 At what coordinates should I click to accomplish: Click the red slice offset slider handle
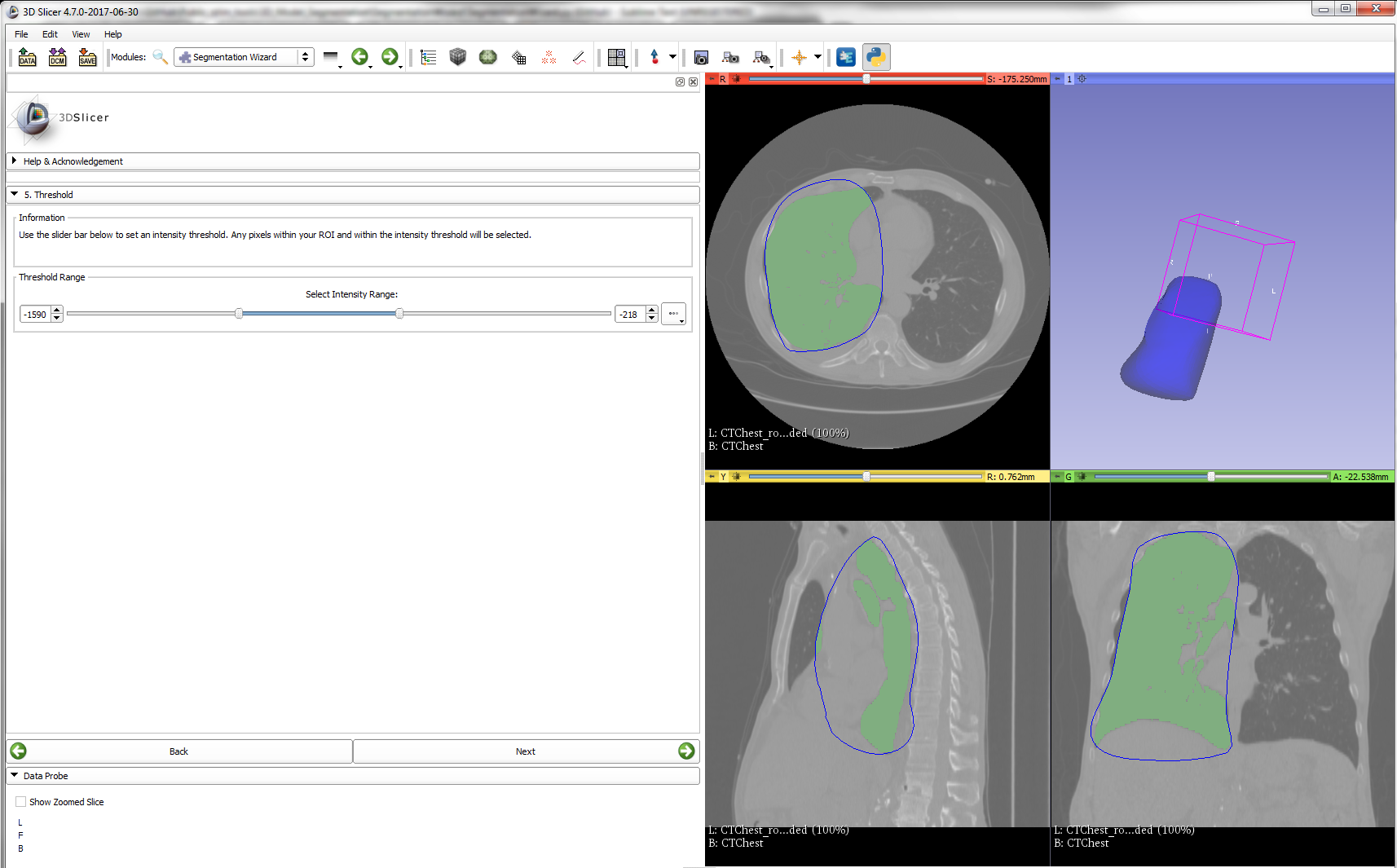[x=866, y=79]
